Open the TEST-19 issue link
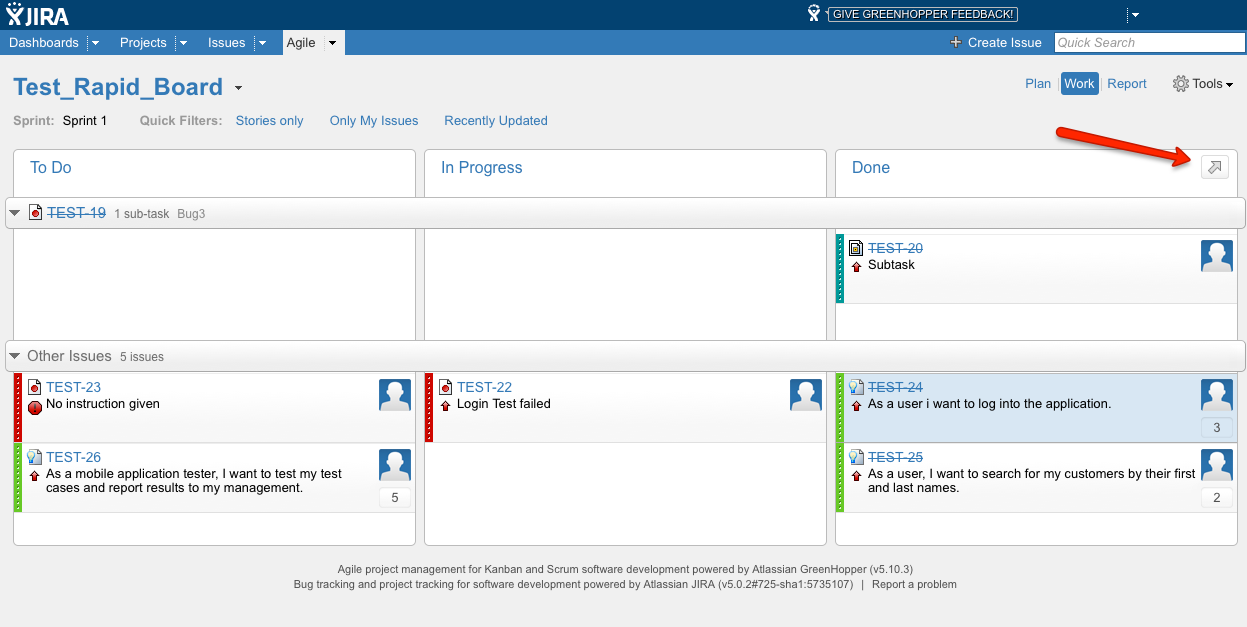The height and width of the screenshot is (627, 1247). click(x=76, y=213)
